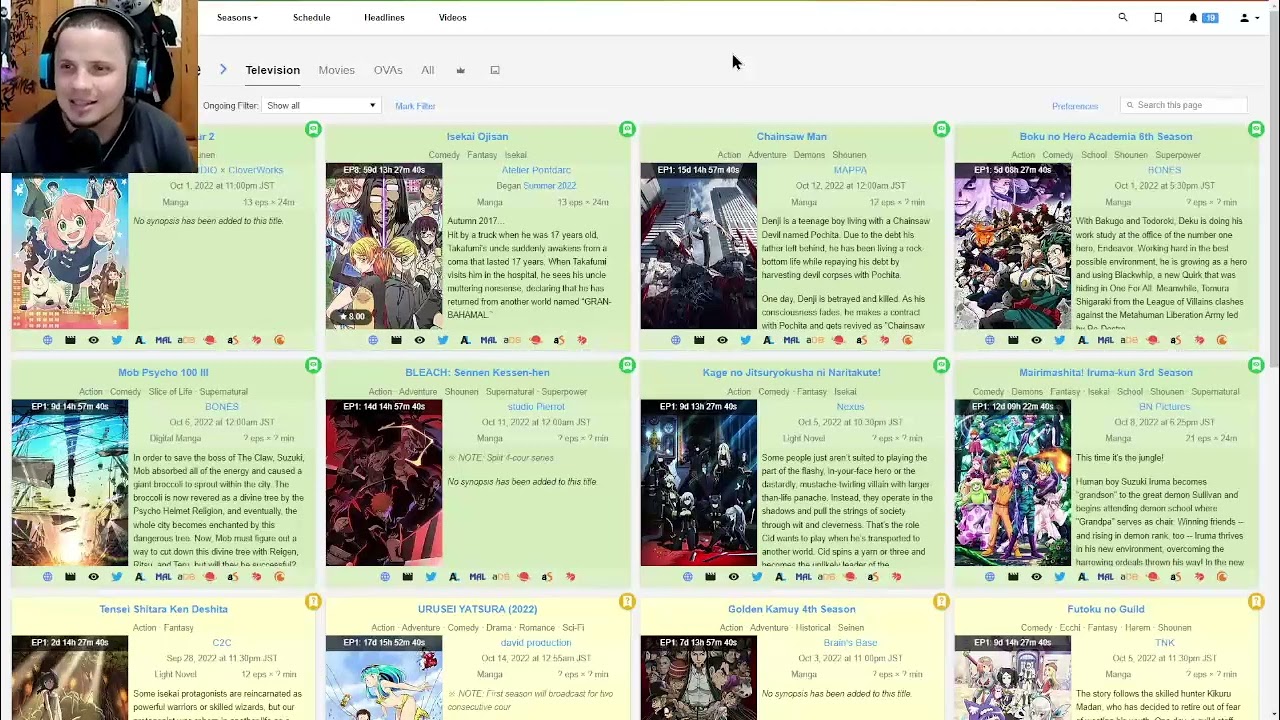Open Isekai Ojisan Twitter icon
Screen dimensions: 1280x720
[x=442, y=340]
